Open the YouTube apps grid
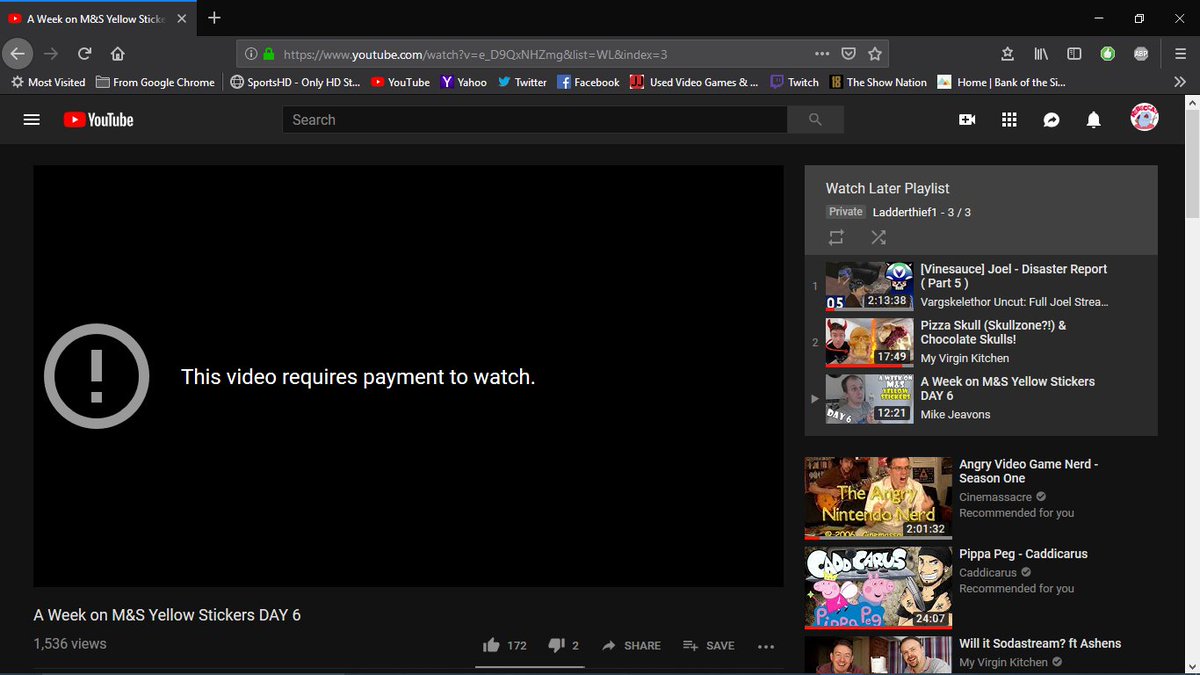Viewport: 1200px width, 675px height. [x=1009, y=120]
